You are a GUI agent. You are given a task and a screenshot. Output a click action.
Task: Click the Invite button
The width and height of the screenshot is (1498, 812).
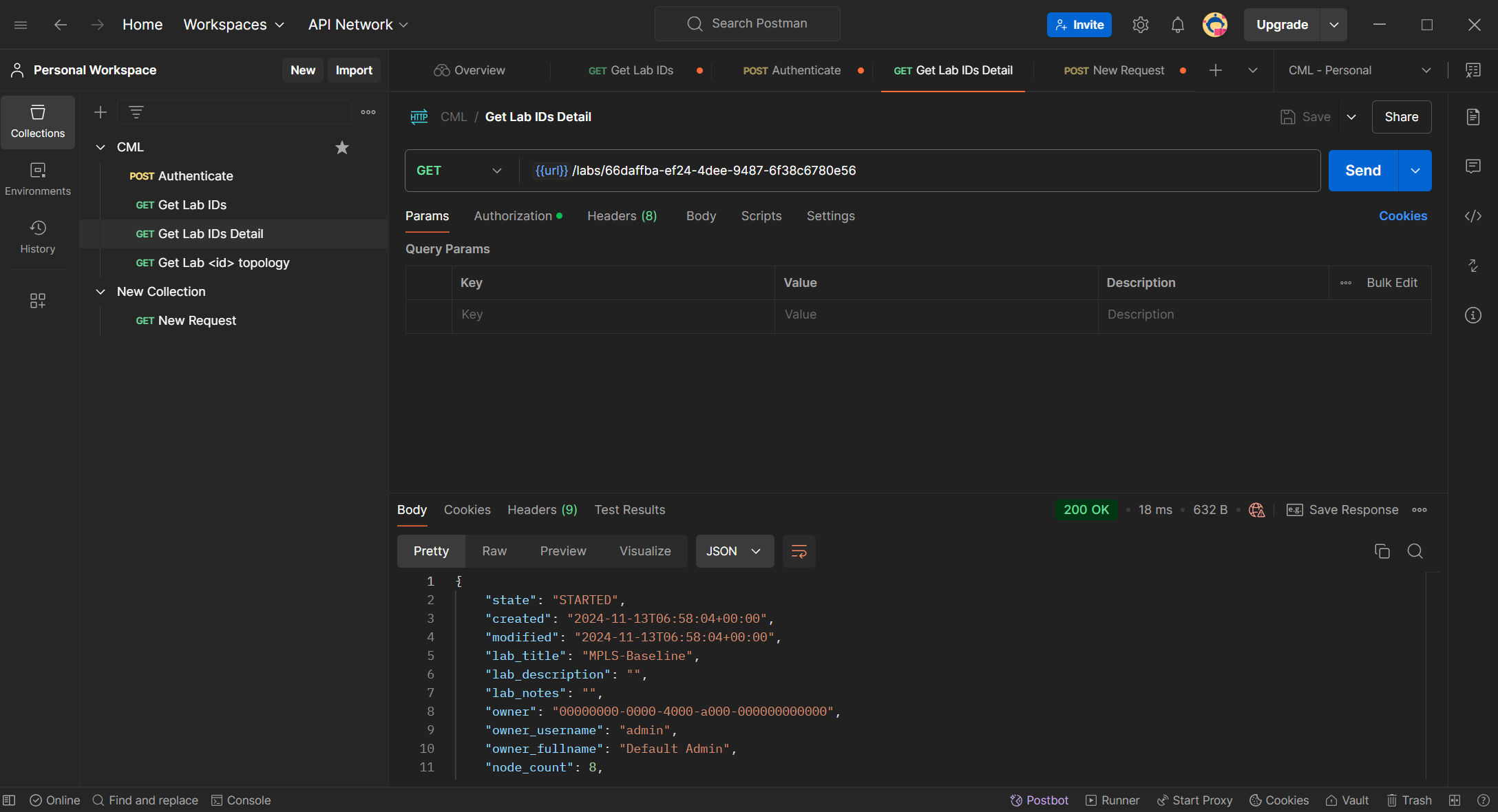[x=1079, y=25]
